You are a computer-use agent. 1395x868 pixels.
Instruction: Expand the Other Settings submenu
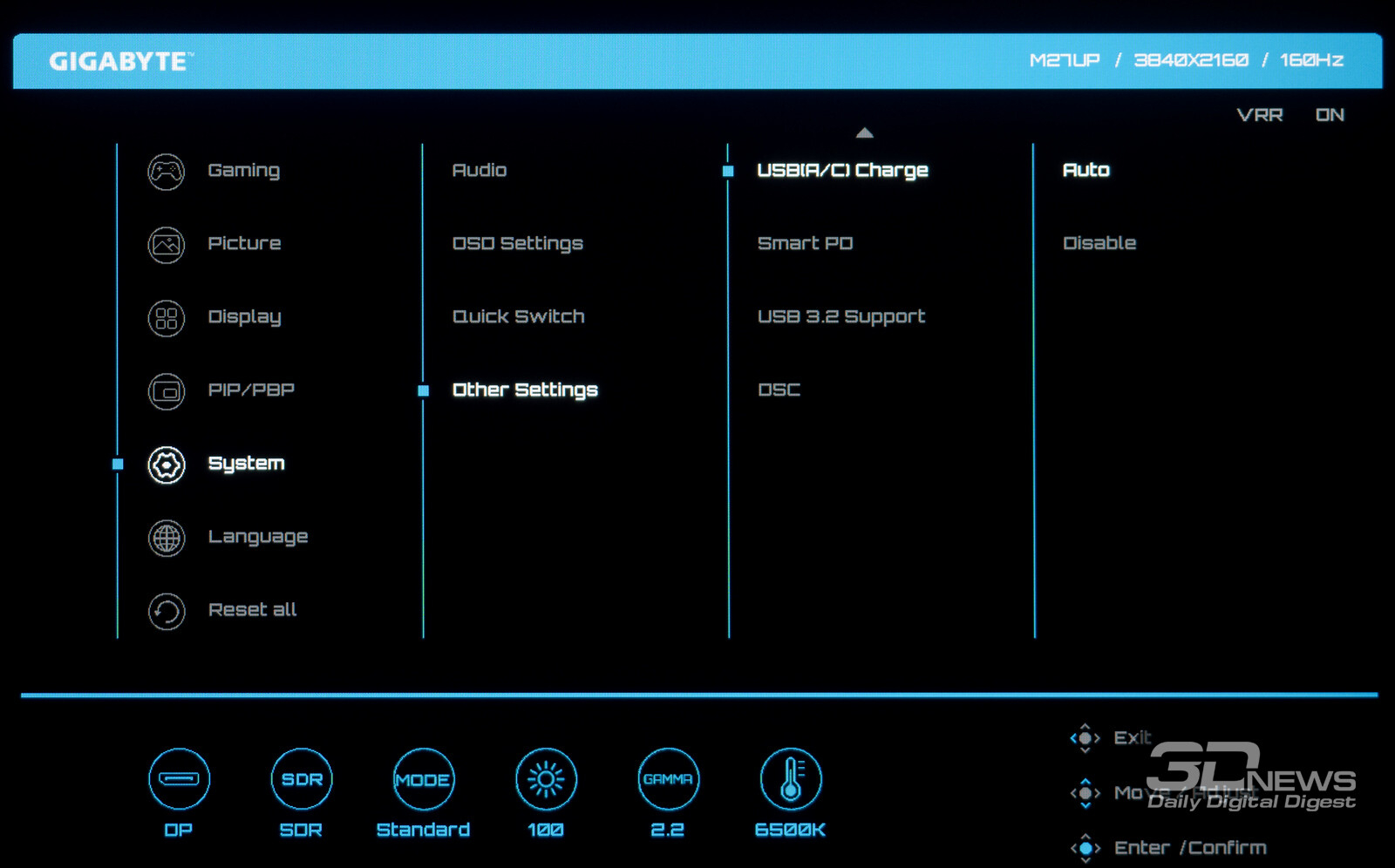coord(525,390)
